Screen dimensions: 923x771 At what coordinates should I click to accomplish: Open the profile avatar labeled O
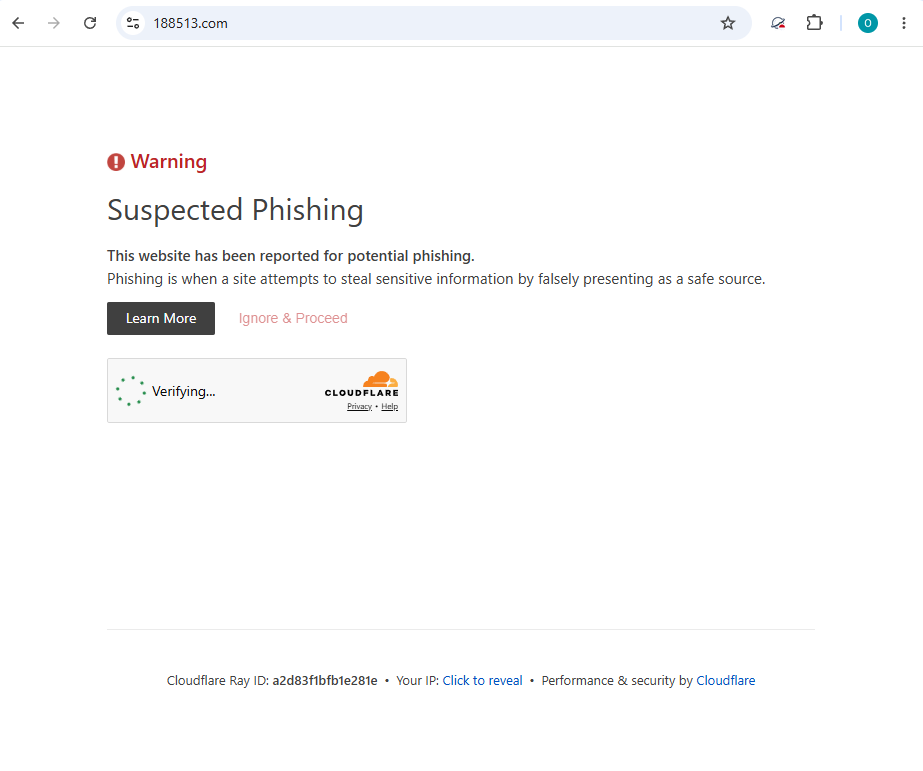(x=868, y=23)
